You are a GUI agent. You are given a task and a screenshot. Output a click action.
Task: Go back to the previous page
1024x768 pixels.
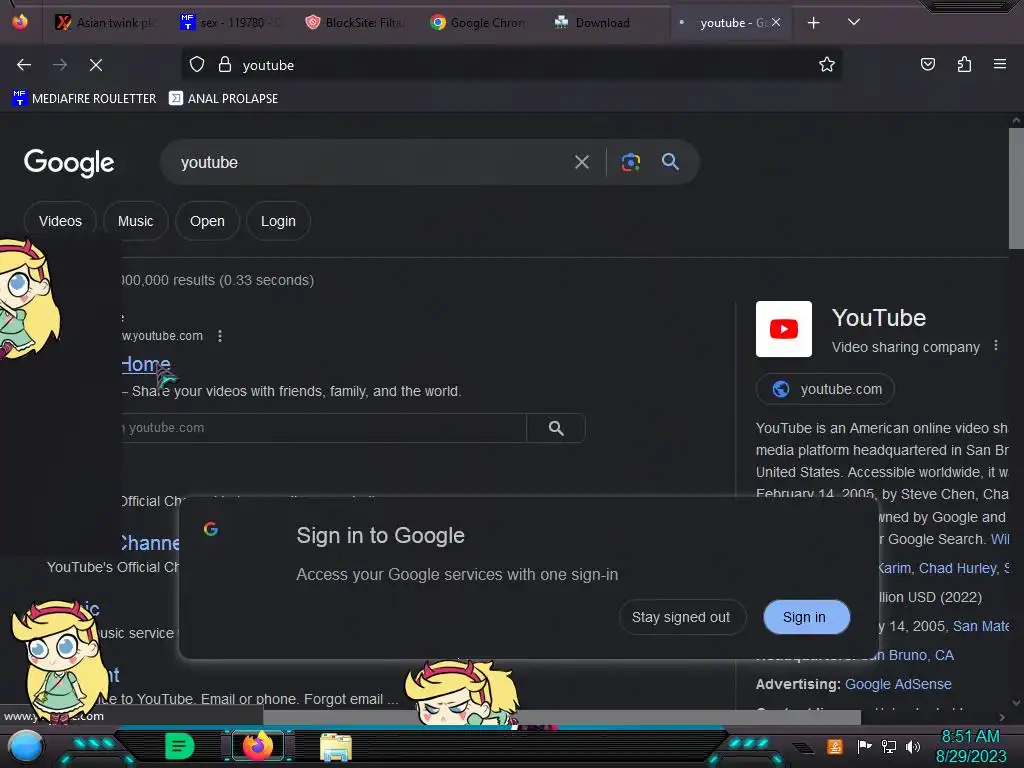pyautogui.click(x=24, y=65)
